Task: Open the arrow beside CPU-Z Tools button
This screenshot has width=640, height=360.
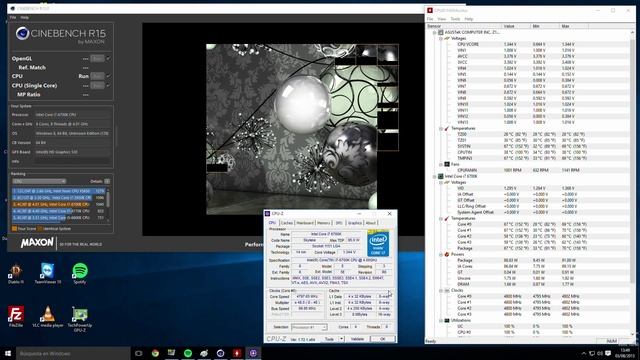Action: pos(341,339)
